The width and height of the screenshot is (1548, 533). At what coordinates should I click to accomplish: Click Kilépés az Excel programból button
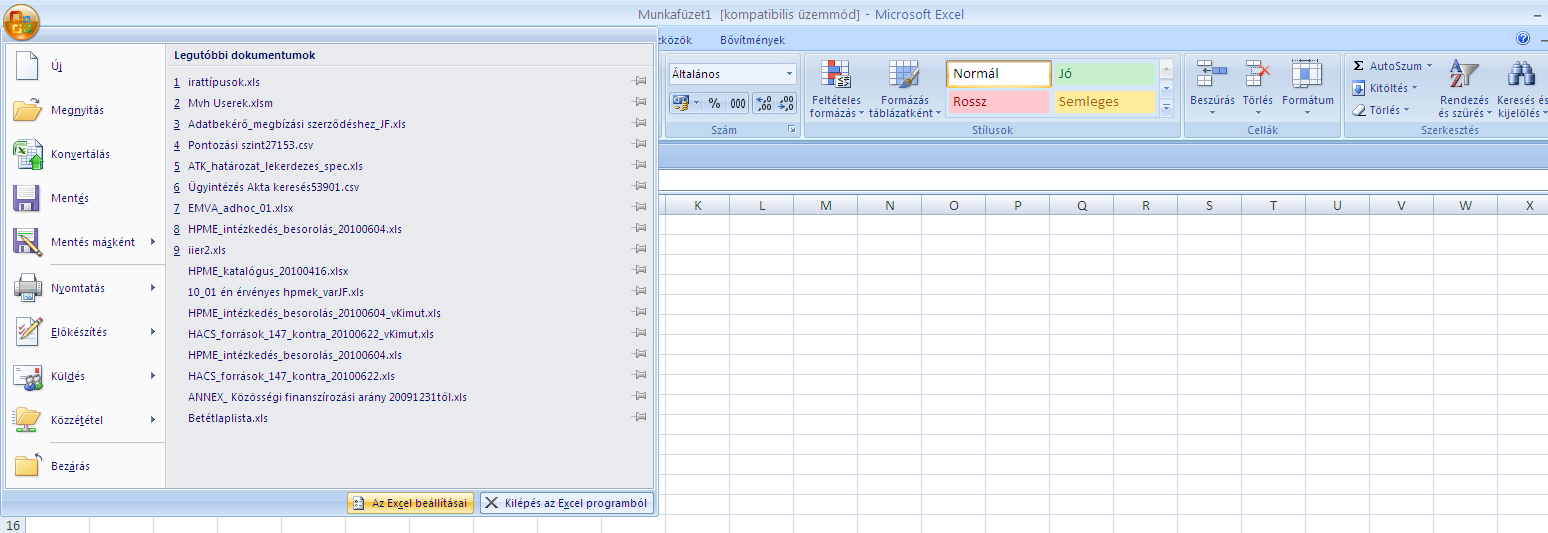tap(566, 503)
